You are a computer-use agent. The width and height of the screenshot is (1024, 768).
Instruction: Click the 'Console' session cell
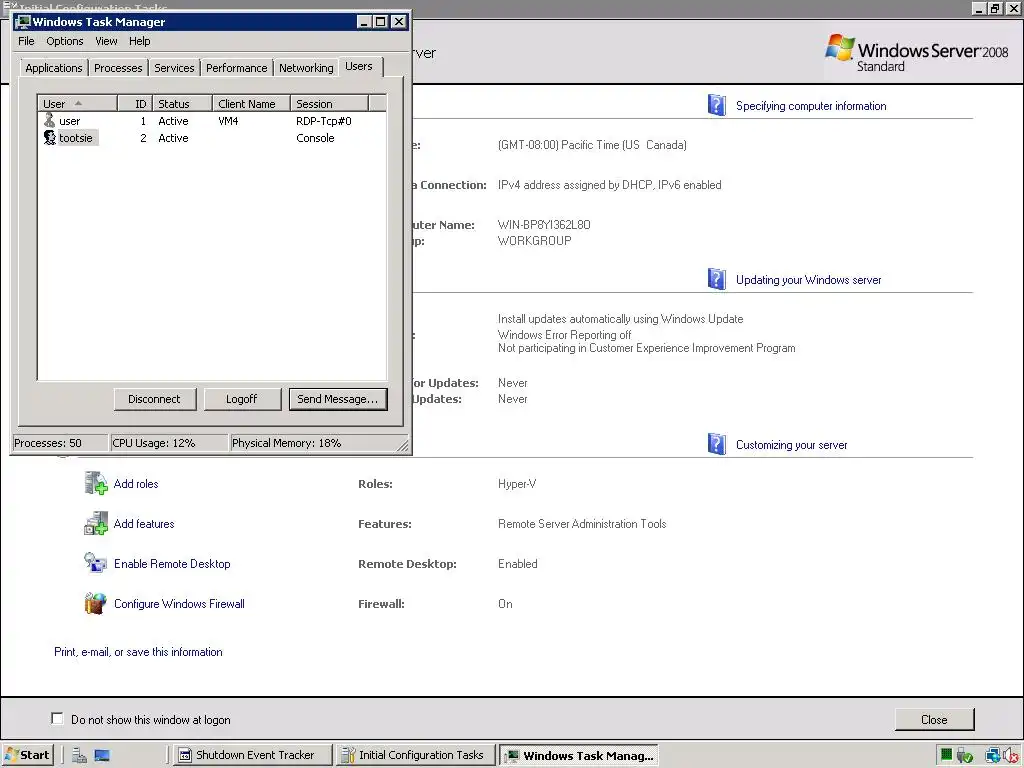(x=315, y=138)
